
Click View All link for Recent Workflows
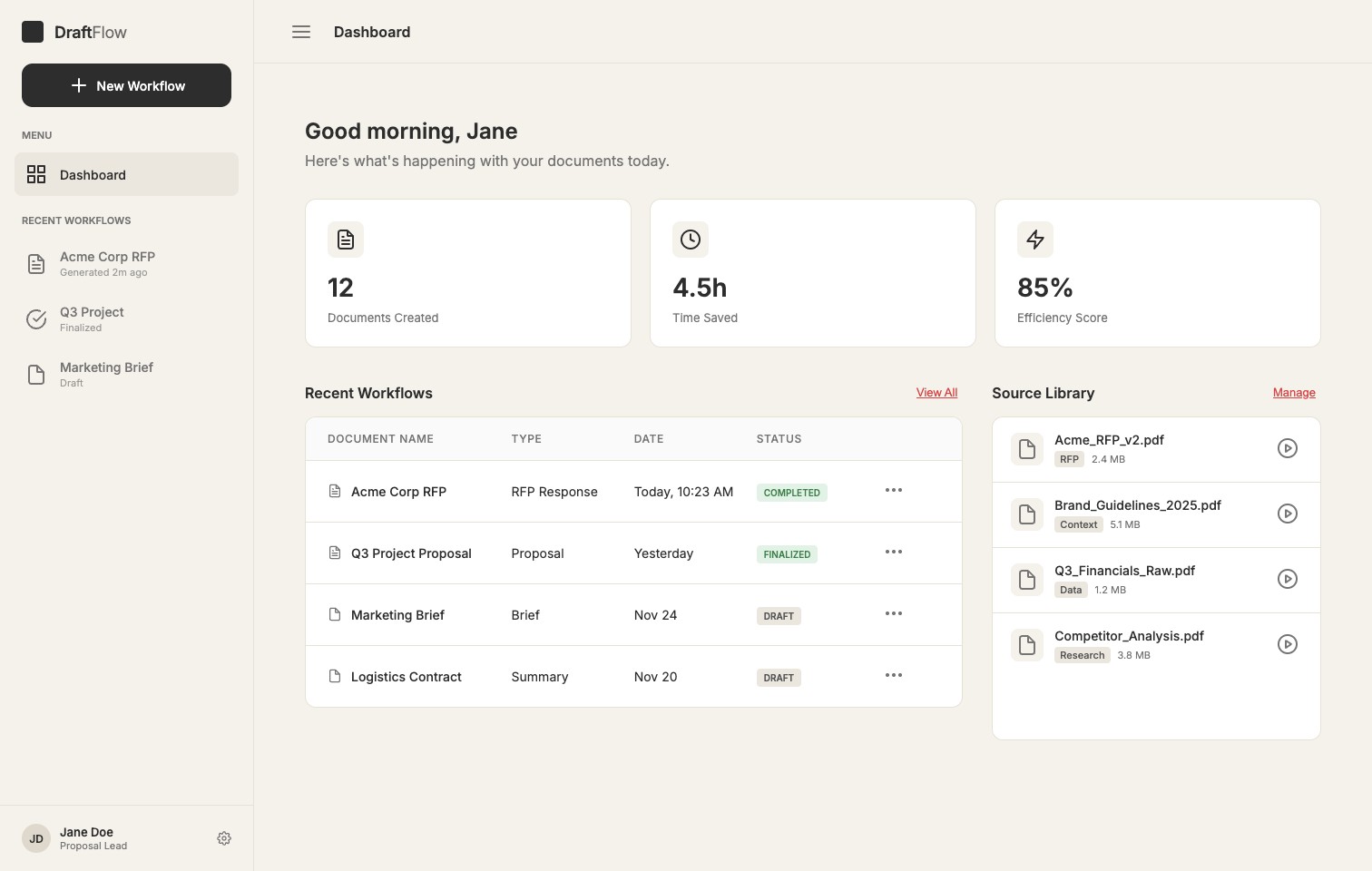pos(936,393)
